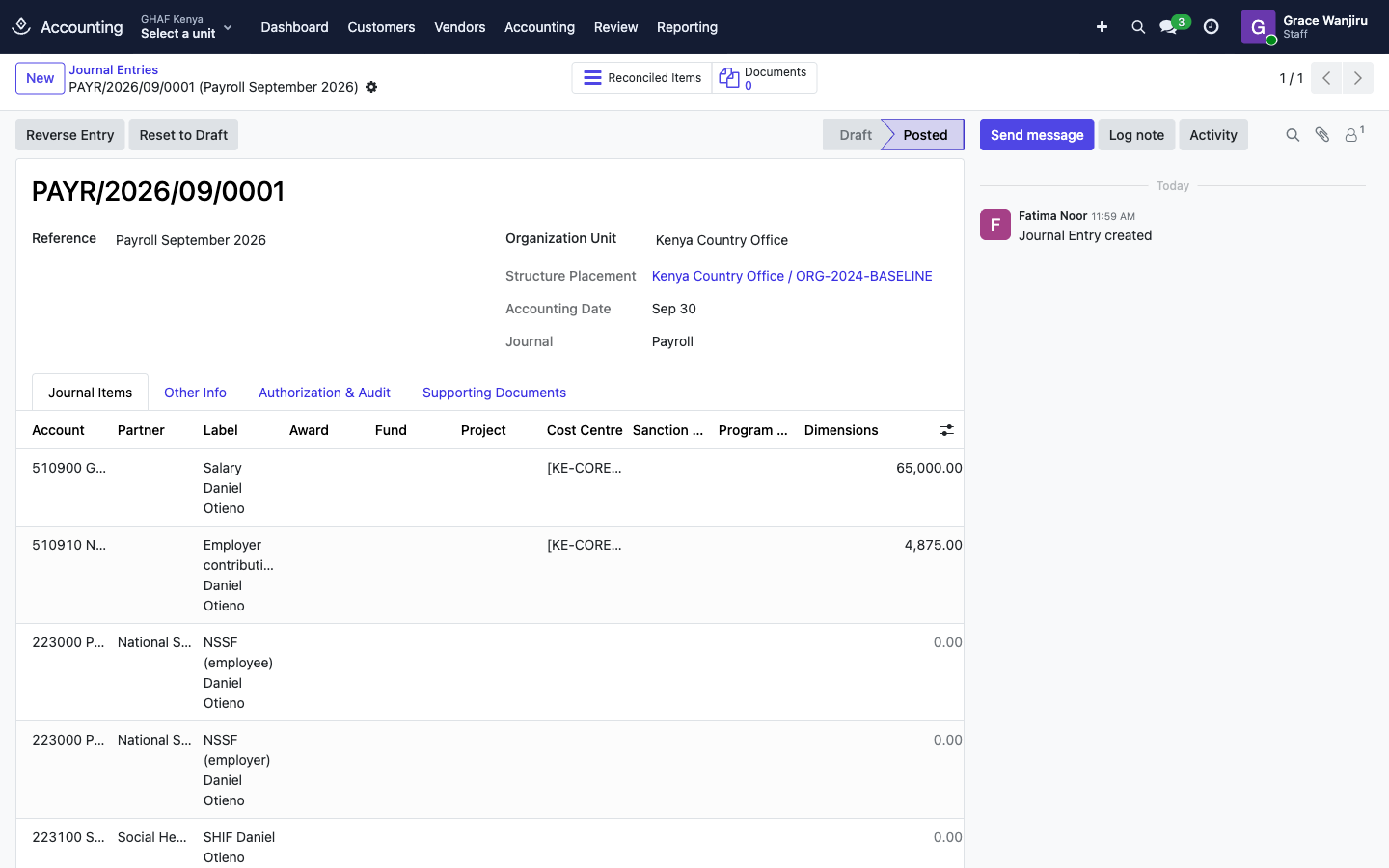Click the Reverse Entry button
The image size is (1389, 868).
pos(70,135)
